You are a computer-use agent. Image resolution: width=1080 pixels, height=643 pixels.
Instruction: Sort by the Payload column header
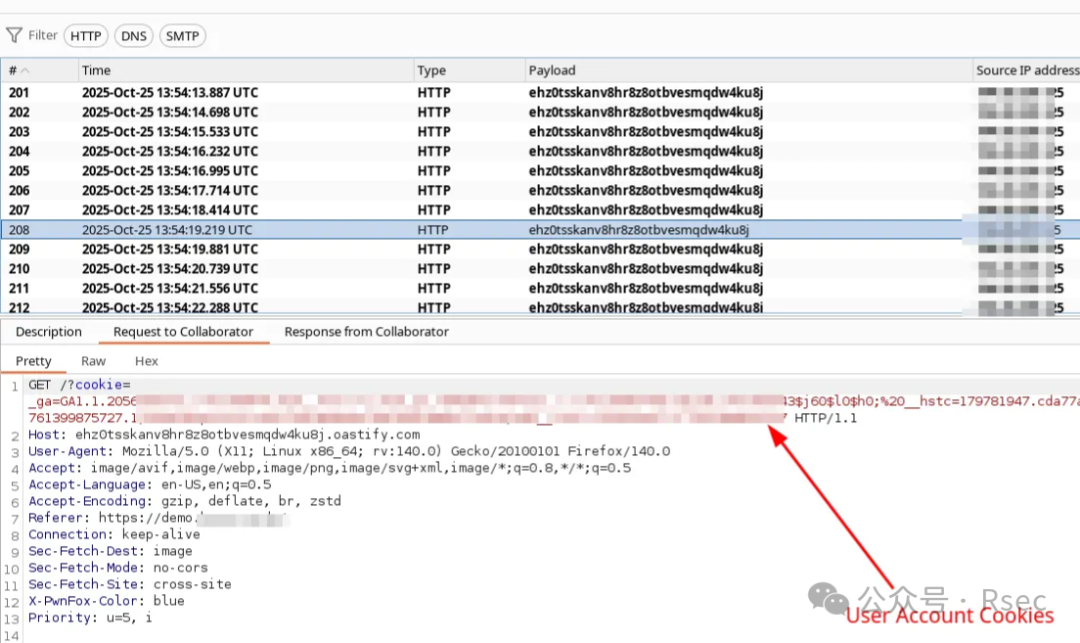pos(749,70)
